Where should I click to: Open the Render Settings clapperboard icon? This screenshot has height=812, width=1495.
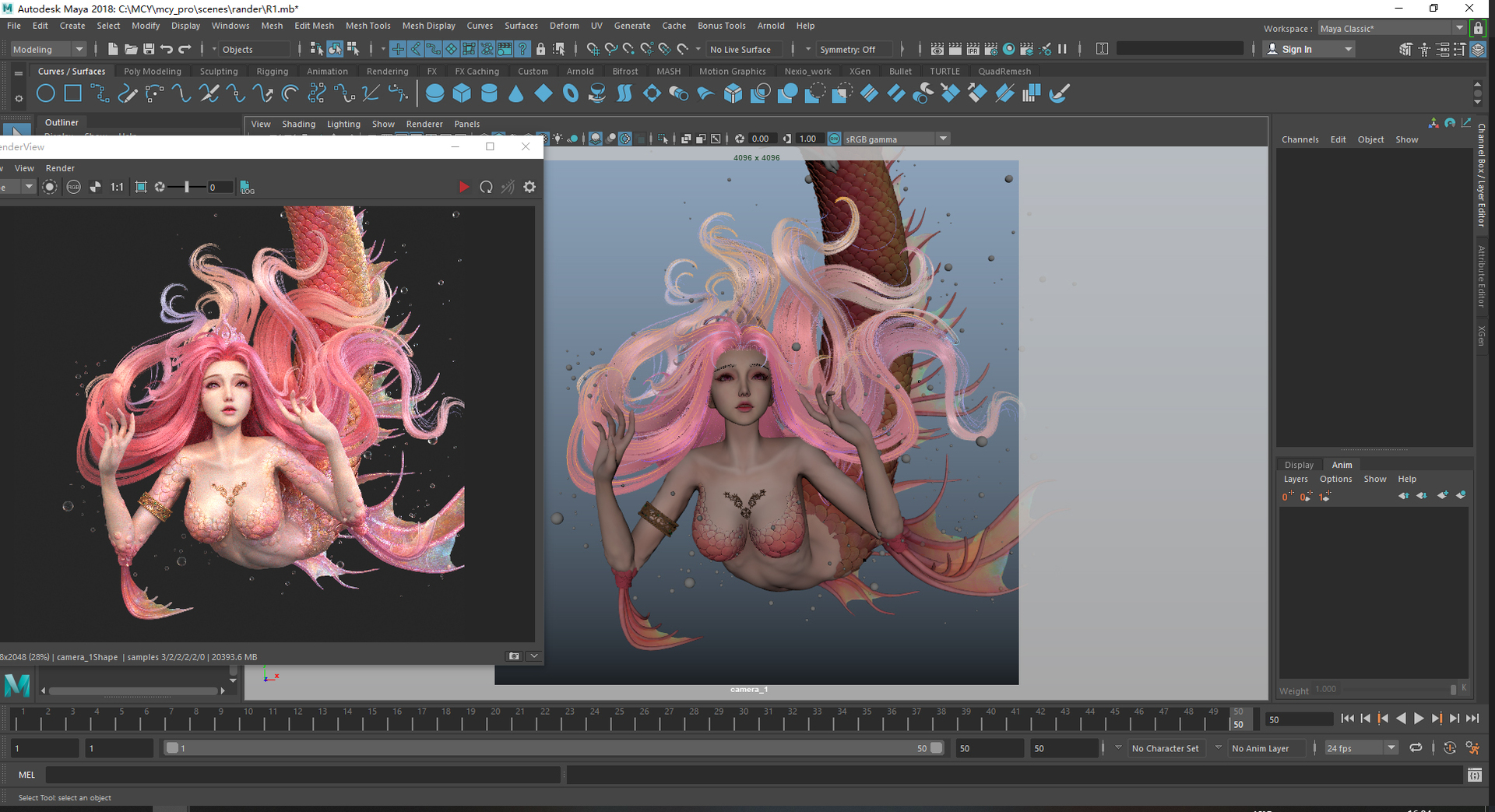[x=991, y=49]
